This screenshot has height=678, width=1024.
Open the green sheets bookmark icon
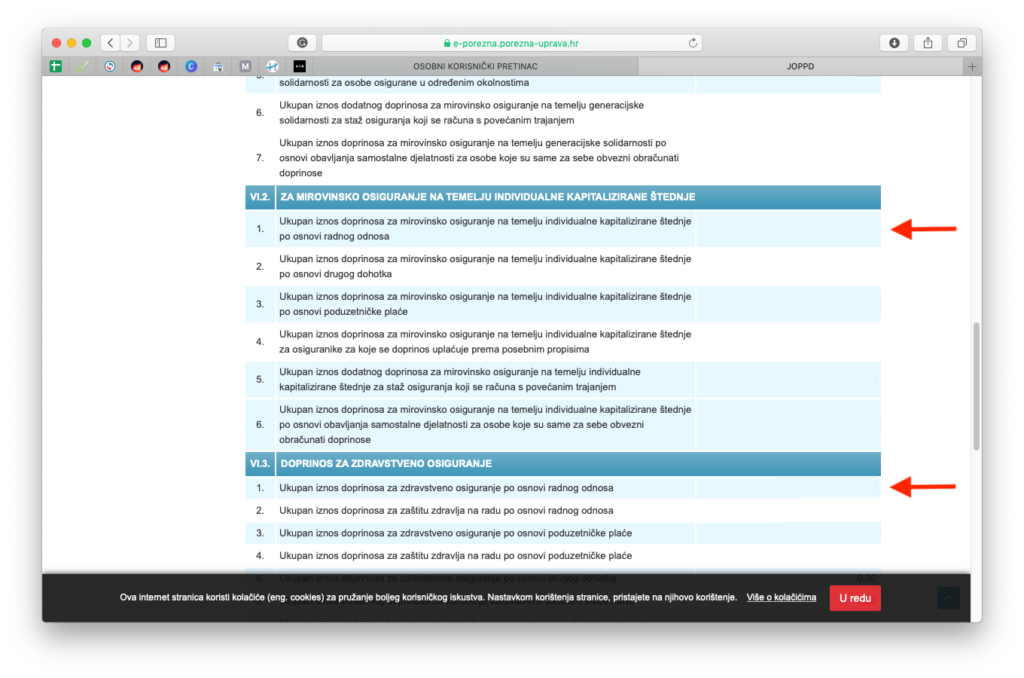57,66
